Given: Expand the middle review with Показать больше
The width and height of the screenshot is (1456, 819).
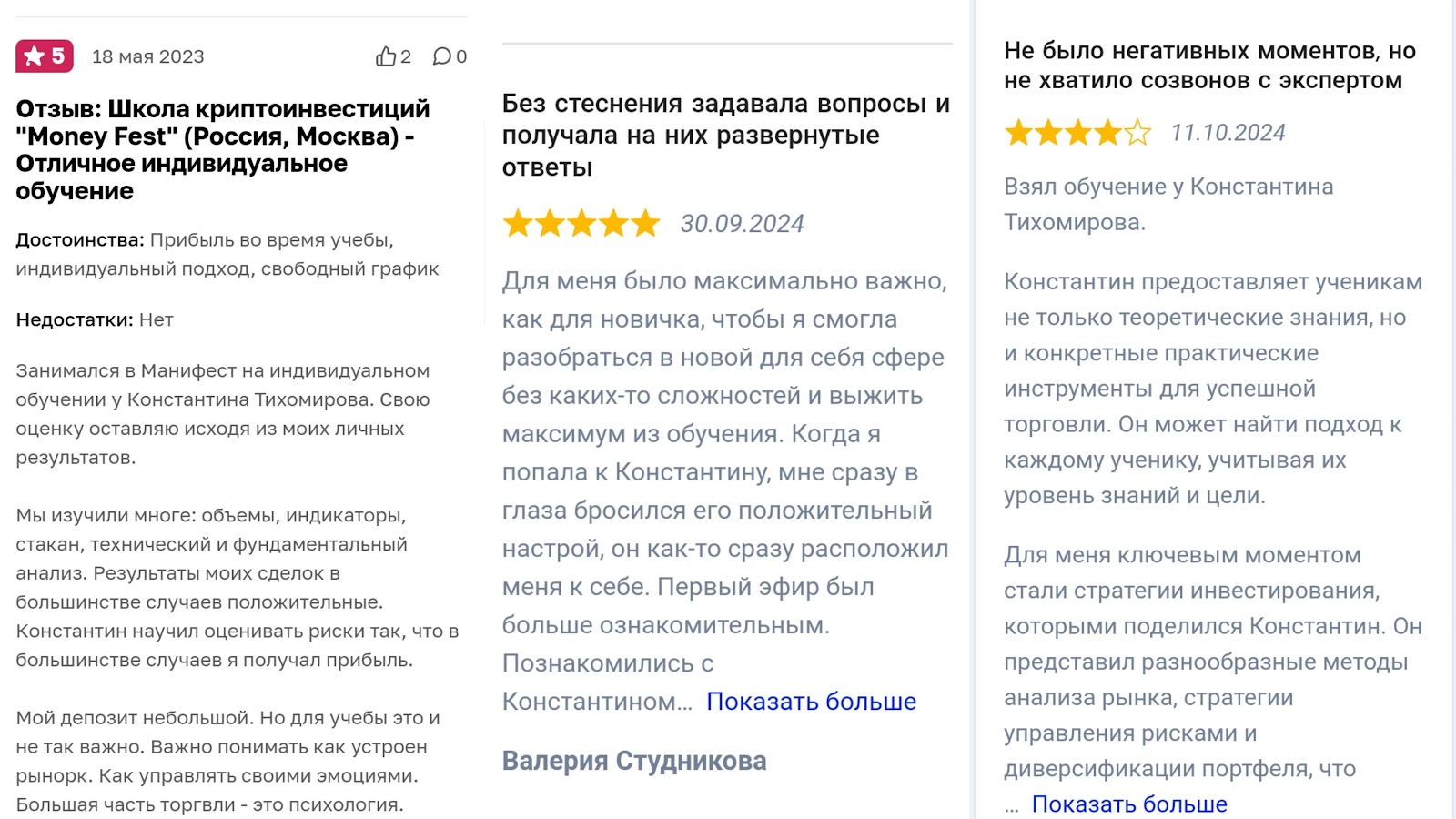Looking at the screenshot, I should [x=812, y=701].
